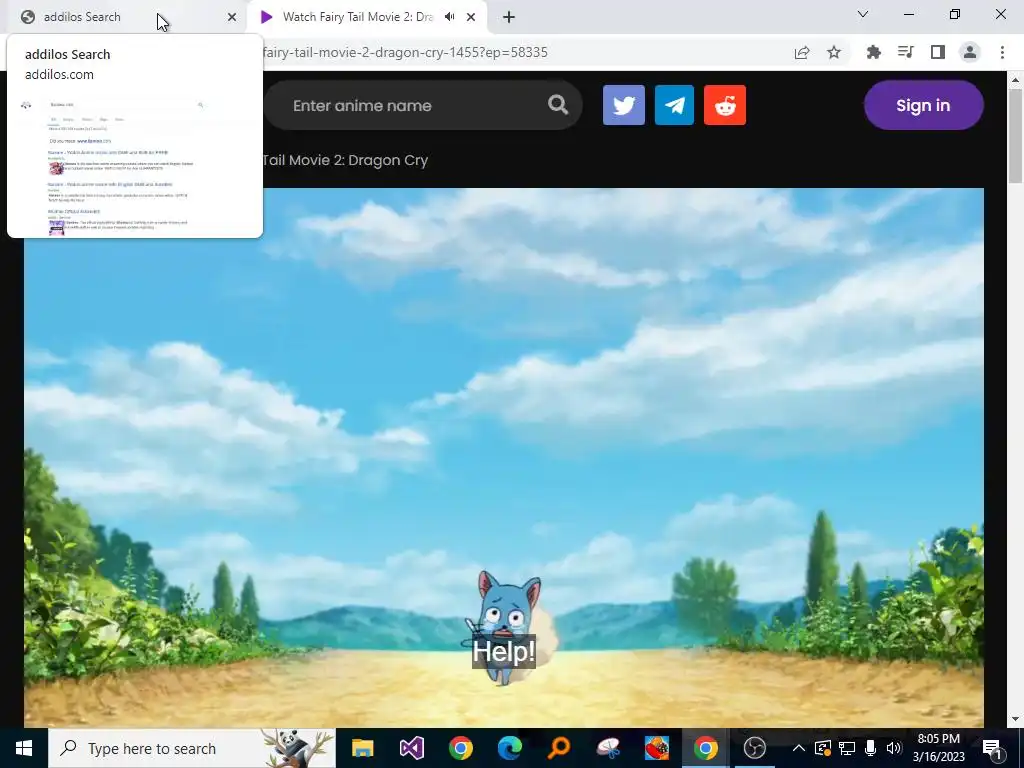Open the Candy Crush taskbar icon

[657, 748]
